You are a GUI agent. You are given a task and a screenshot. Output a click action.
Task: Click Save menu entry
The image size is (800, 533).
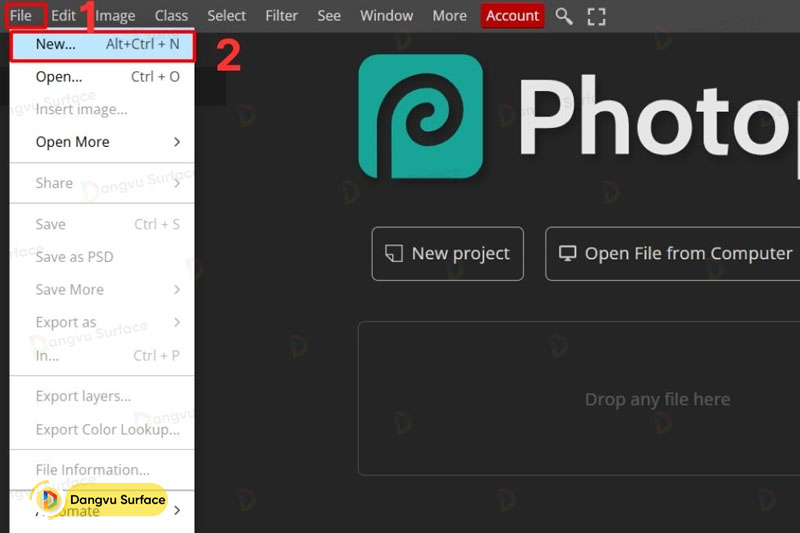(x=102, y=224)
